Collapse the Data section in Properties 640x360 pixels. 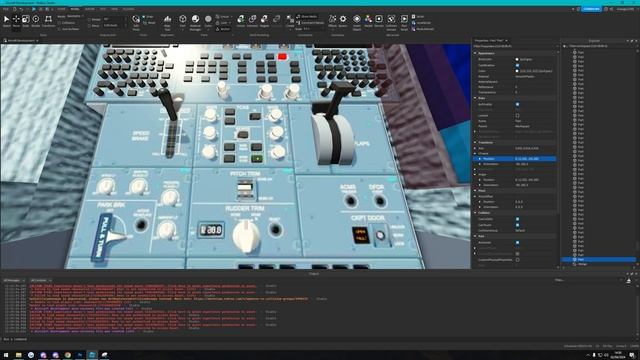(x=476, y=98)
